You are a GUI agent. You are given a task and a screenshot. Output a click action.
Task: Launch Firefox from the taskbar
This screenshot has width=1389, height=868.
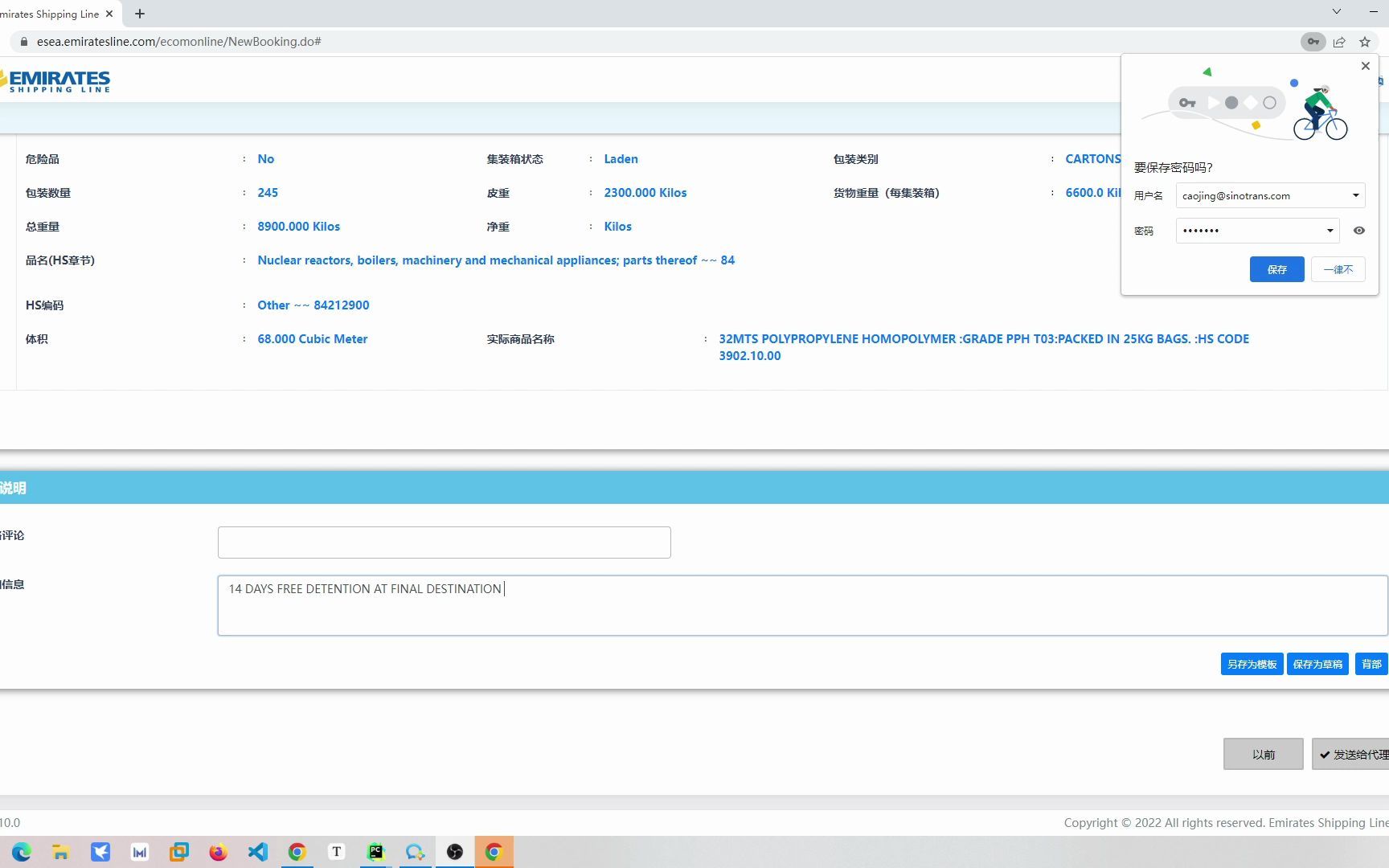(218, 852)
